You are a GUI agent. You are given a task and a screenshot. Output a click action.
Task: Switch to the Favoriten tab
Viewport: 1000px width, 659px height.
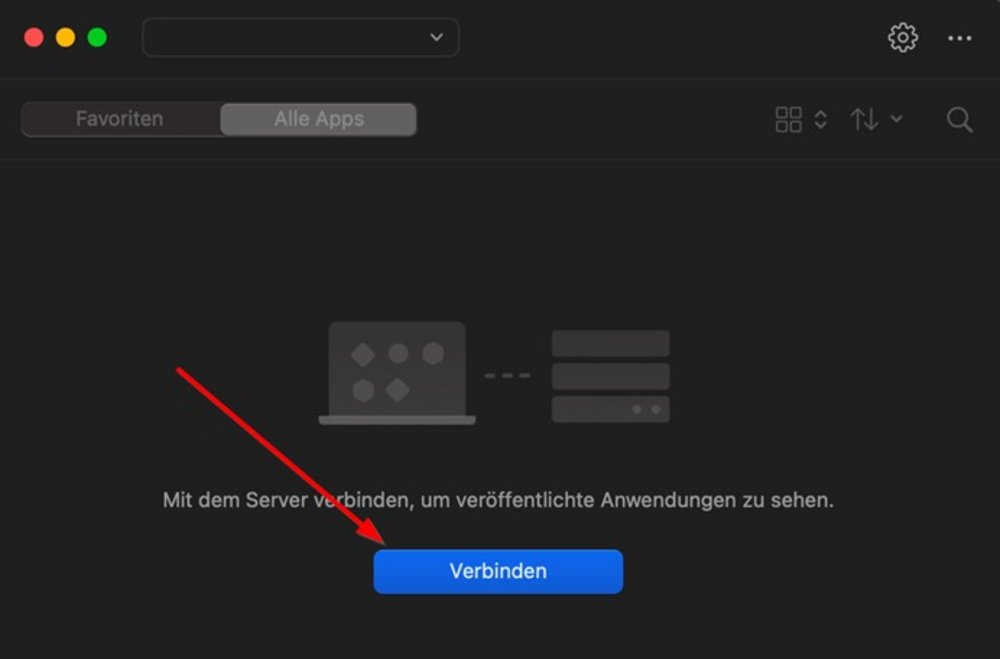pyautogui.click(x=120, y=119)
